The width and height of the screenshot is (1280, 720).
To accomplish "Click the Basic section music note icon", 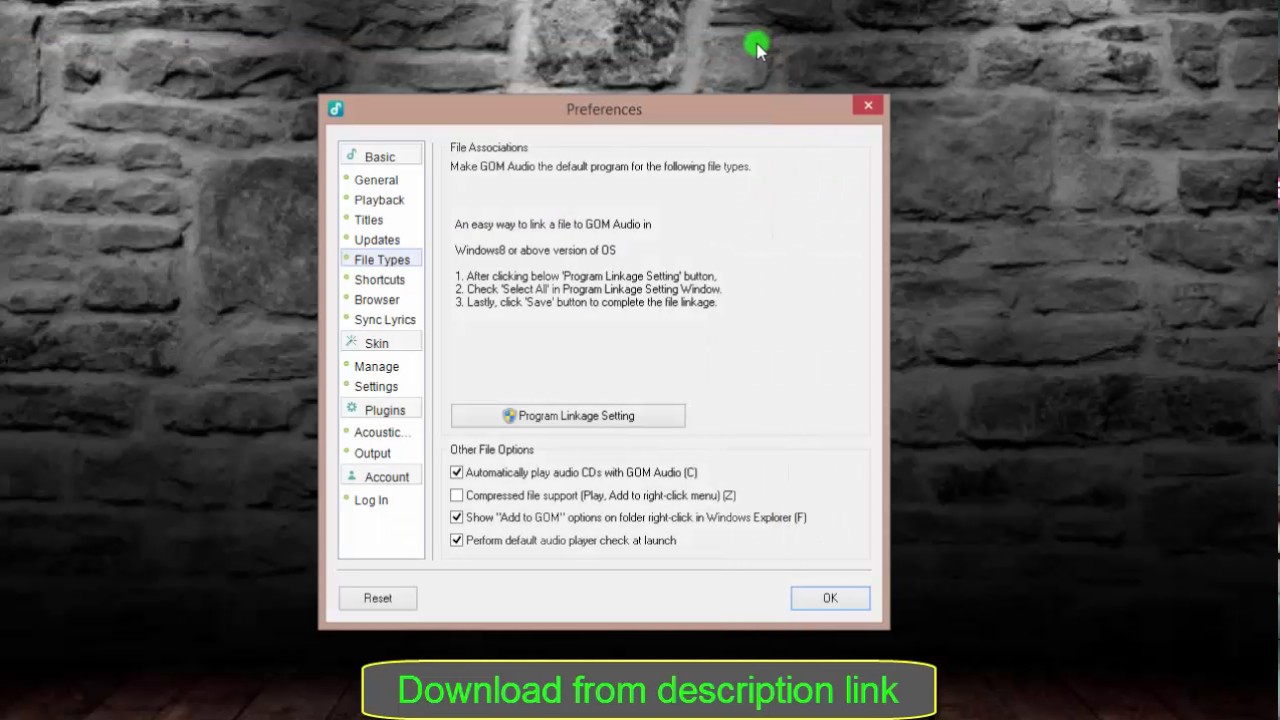I will (x=351, y=155).
